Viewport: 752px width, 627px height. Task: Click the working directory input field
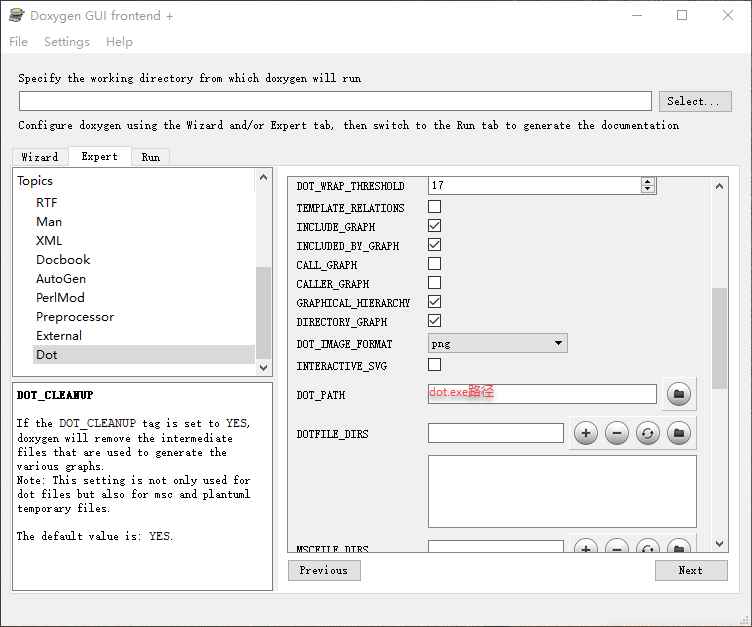click(335, 101)
